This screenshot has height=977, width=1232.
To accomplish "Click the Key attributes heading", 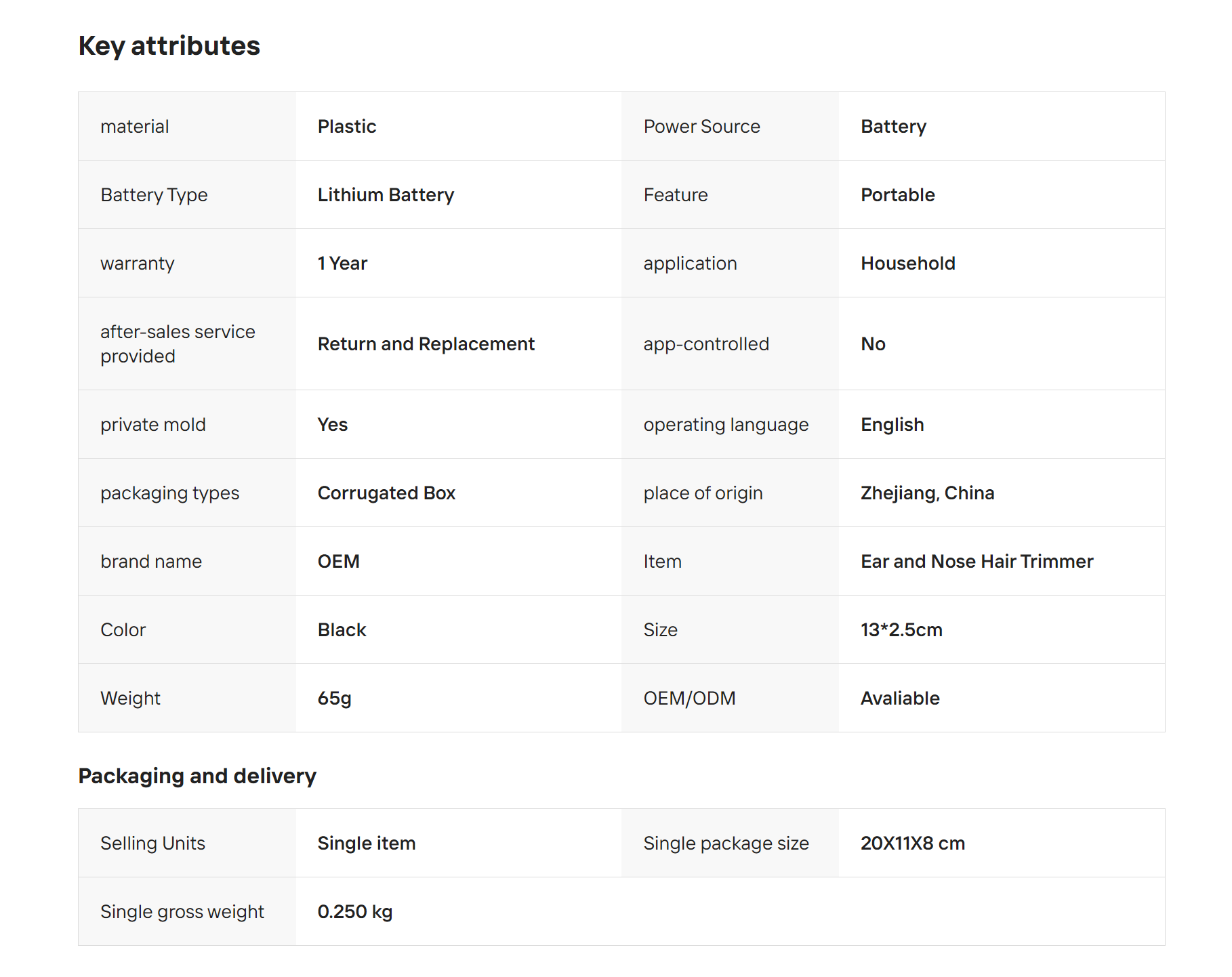I will click(x=169, y=46).
